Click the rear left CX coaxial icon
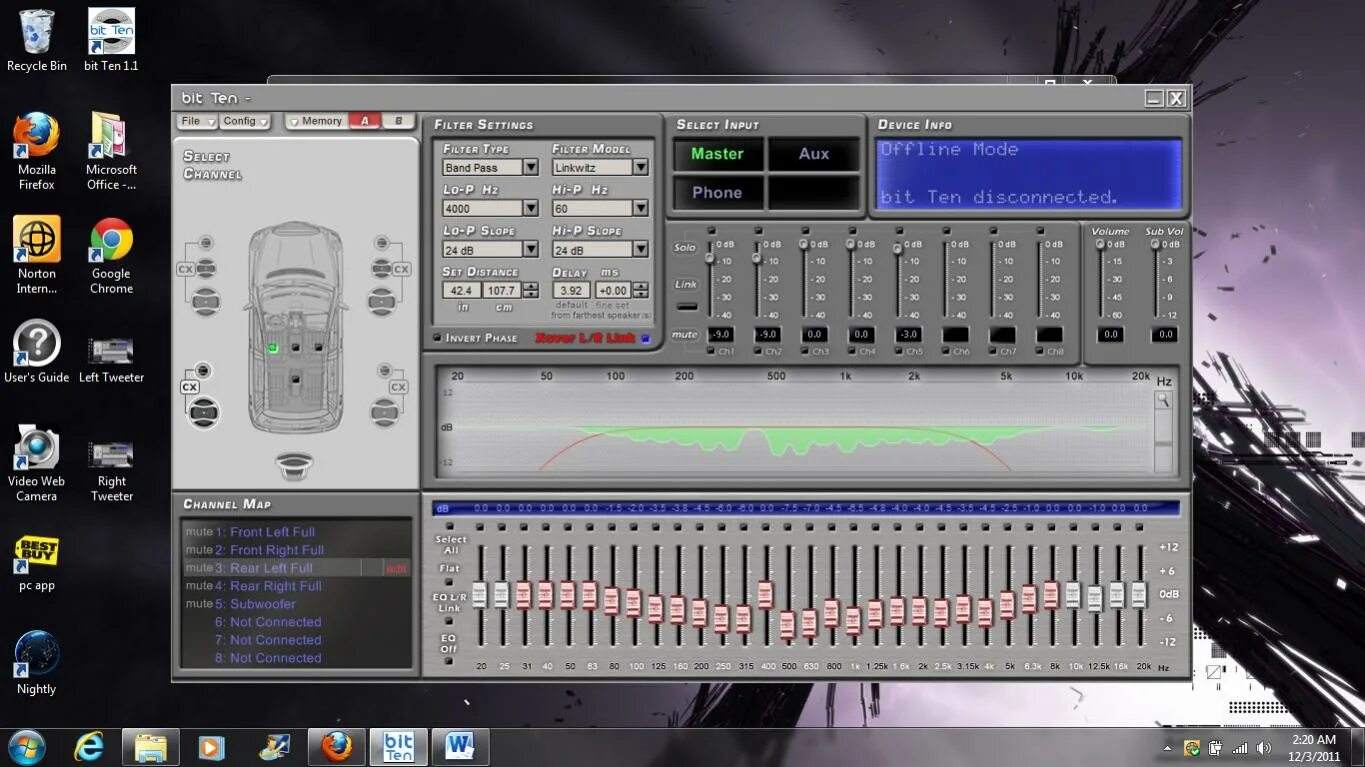The width and height of the screenshot is (1365, 767). (190, 387)
